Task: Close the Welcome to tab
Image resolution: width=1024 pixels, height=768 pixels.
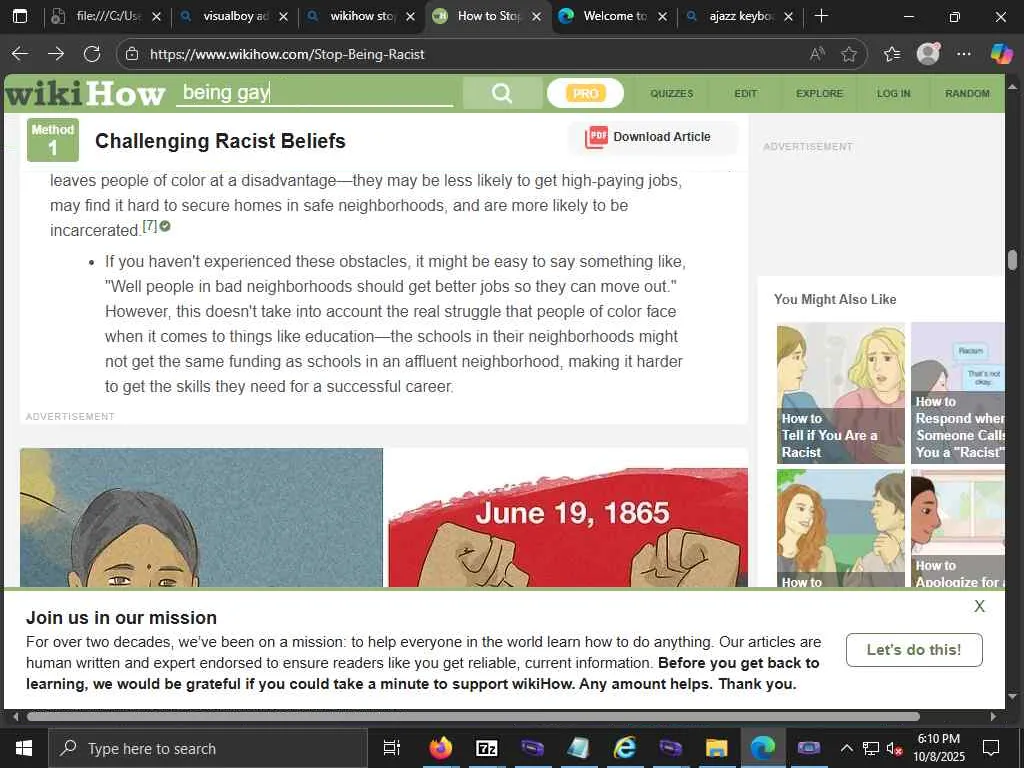Action: pyautogui.click(x=662, y=17)
